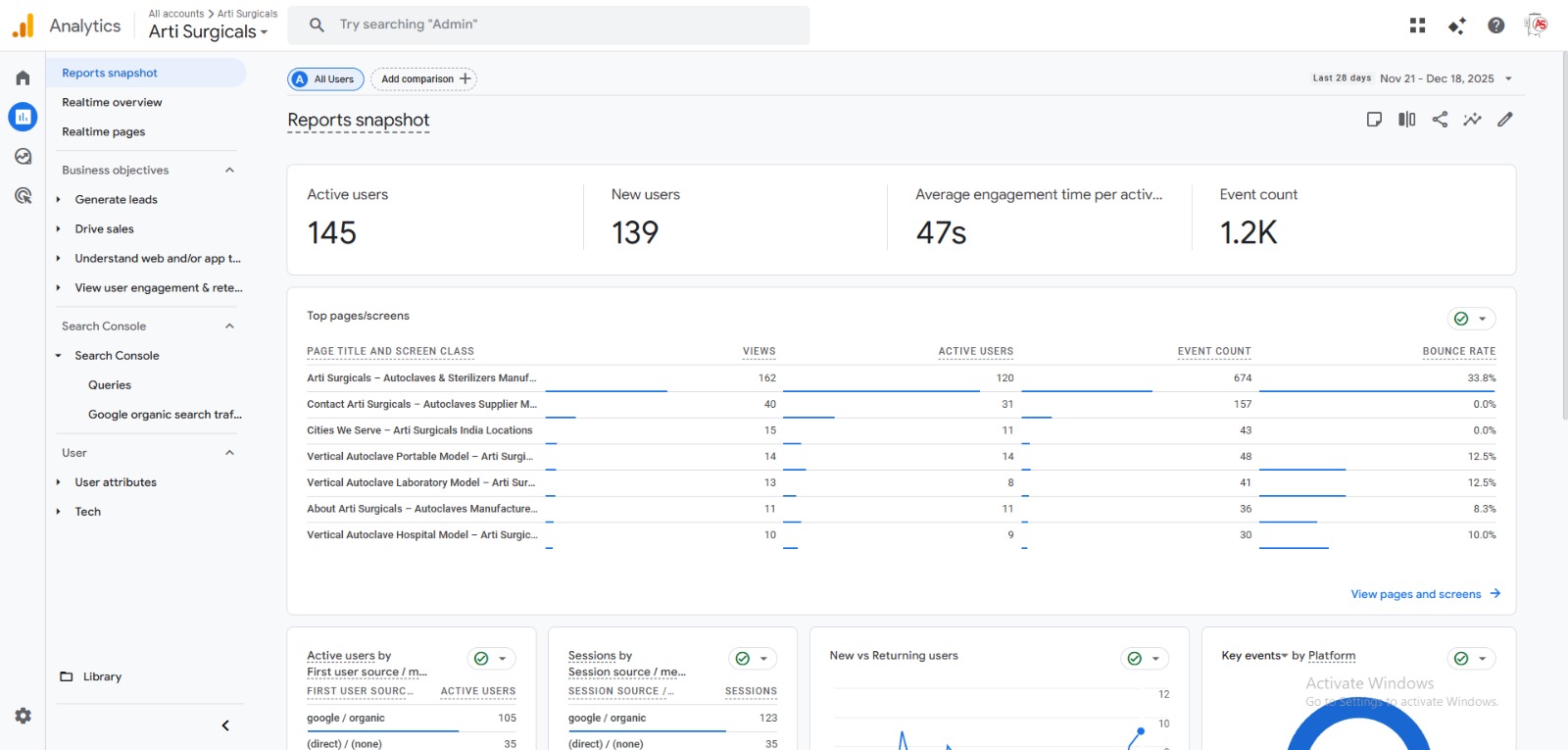Open the Key events selector dropdown
The image size is (1568, 750).
[1254, 656]
